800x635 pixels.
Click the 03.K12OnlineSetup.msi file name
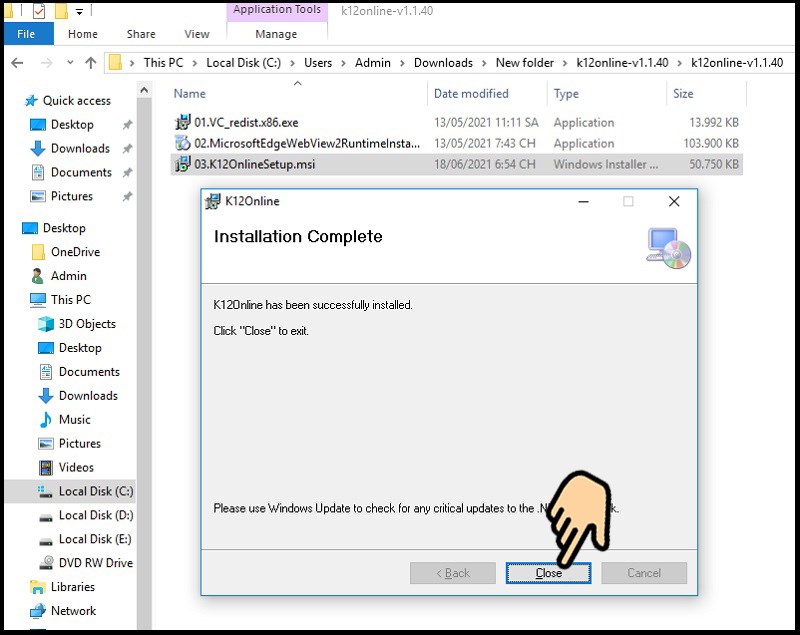point(255,164)
